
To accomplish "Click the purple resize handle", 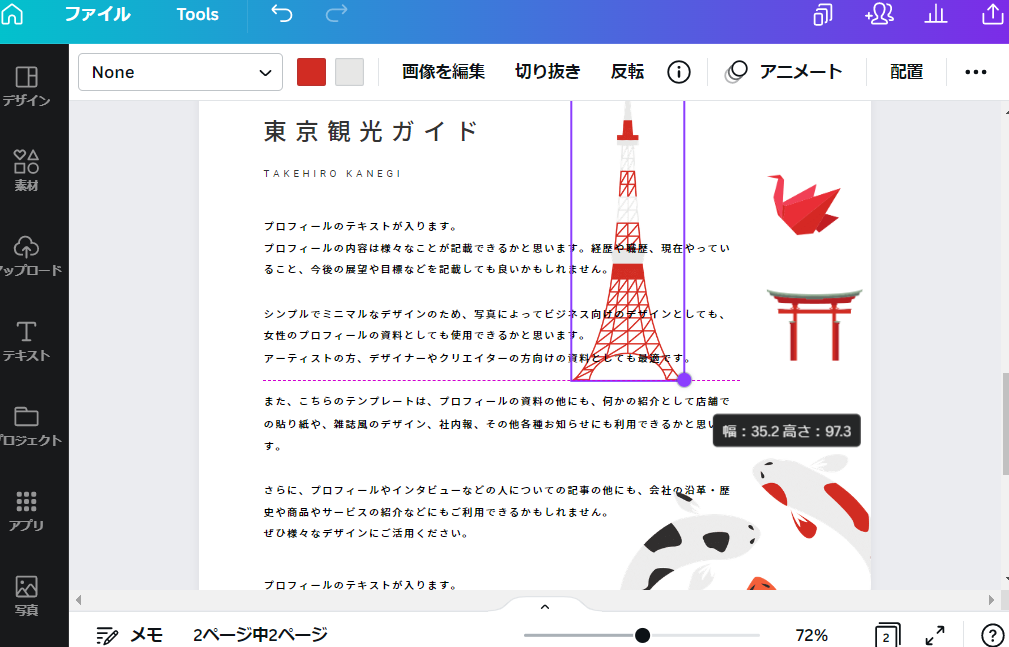I will tap(684, 380).
